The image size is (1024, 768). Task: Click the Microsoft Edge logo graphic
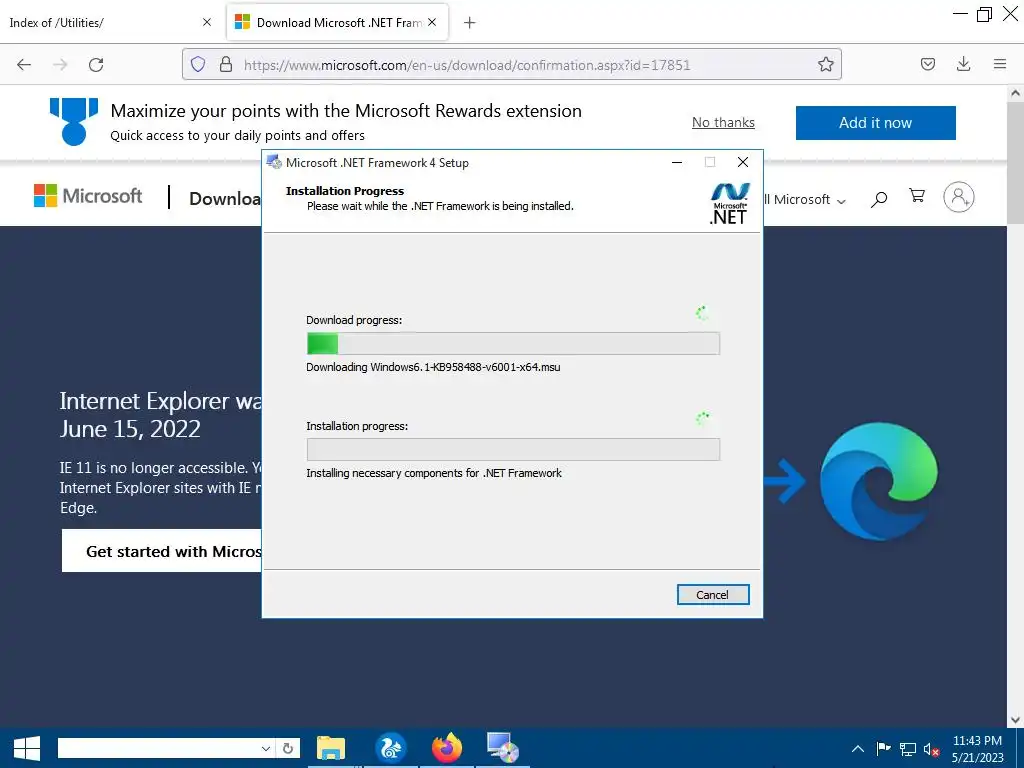878,481
